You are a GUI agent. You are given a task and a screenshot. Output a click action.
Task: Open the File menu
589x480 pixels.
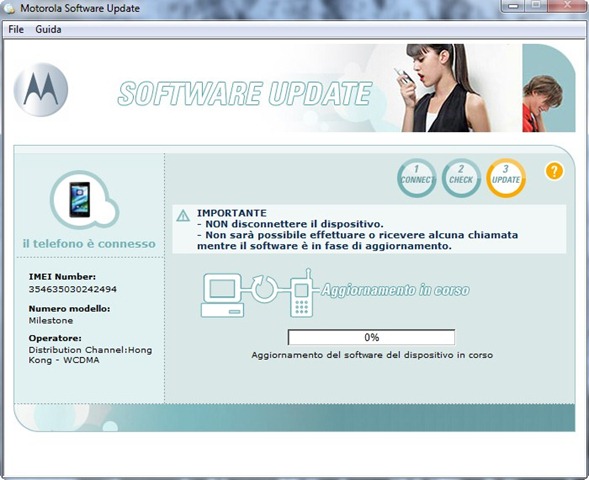point(16,29)
